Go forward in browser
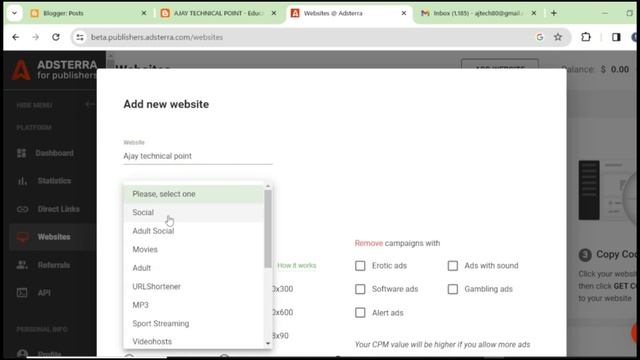The width and height of the screenshot is (640, 360). 36,37
